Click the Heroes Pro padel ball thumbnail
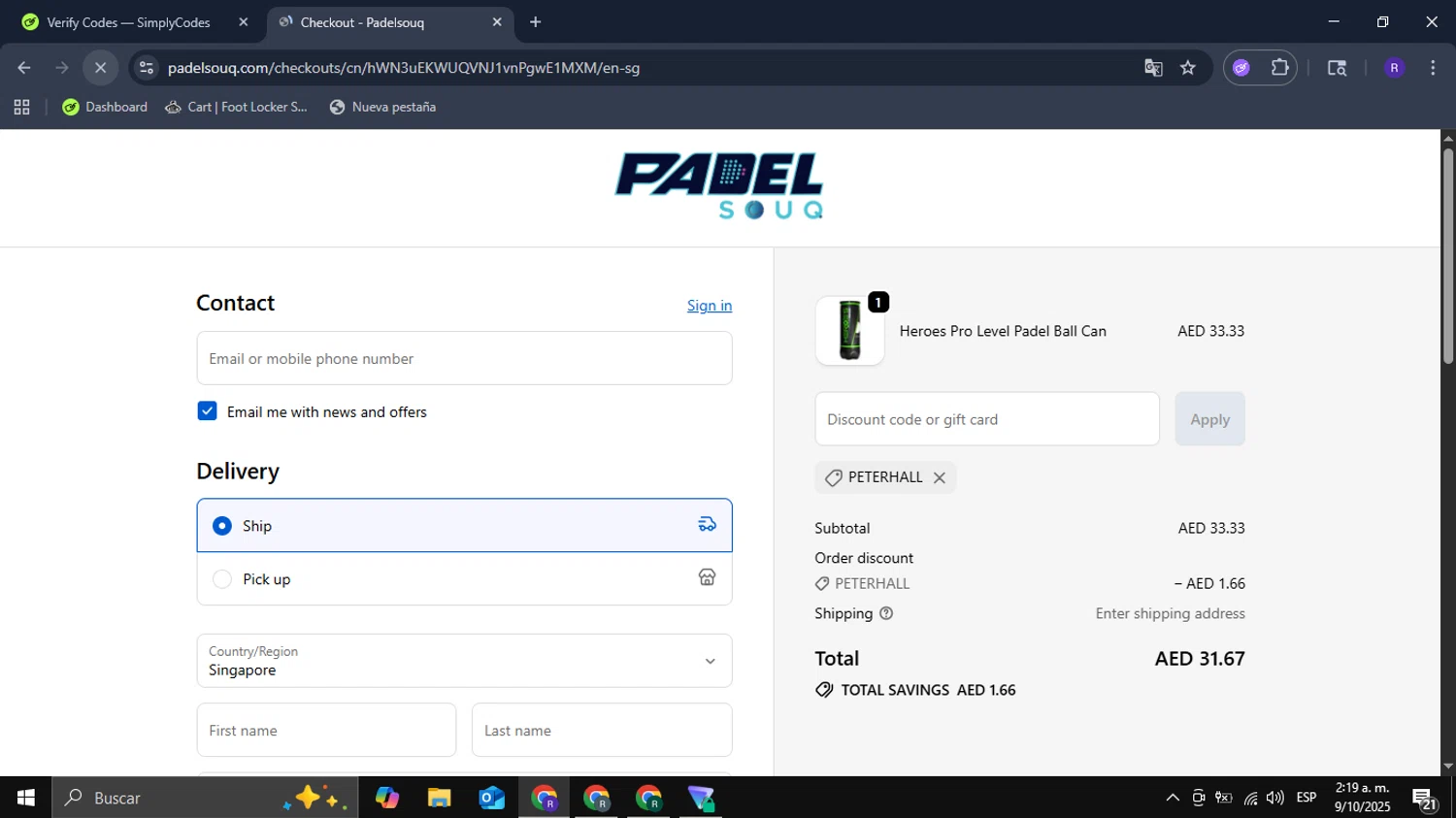Viewport: 1456px width, 818px height. tap(849, 331)
